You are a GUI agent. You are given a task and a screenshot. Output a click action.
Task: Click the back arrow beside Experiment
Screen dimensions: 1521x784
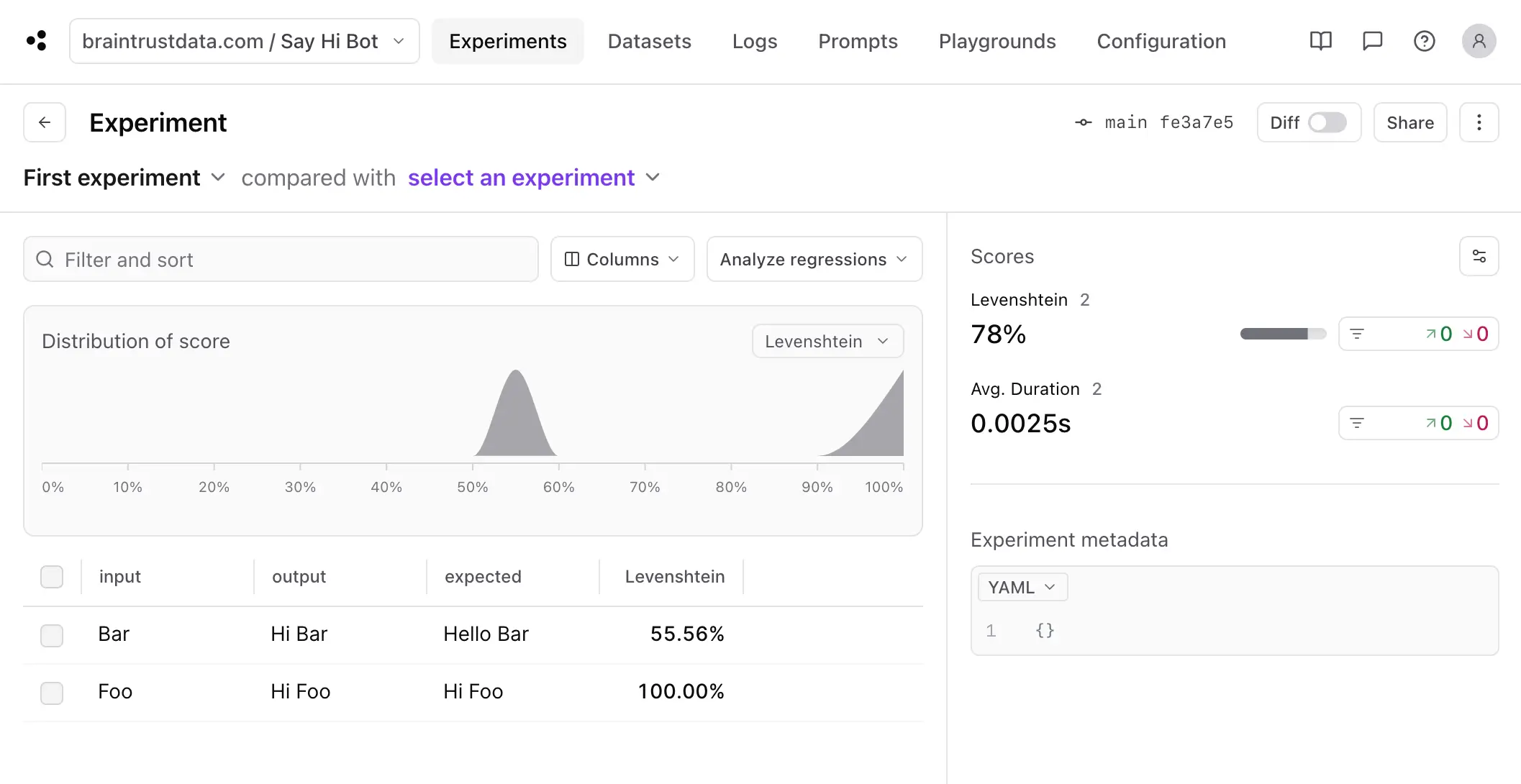coord(45,122)
